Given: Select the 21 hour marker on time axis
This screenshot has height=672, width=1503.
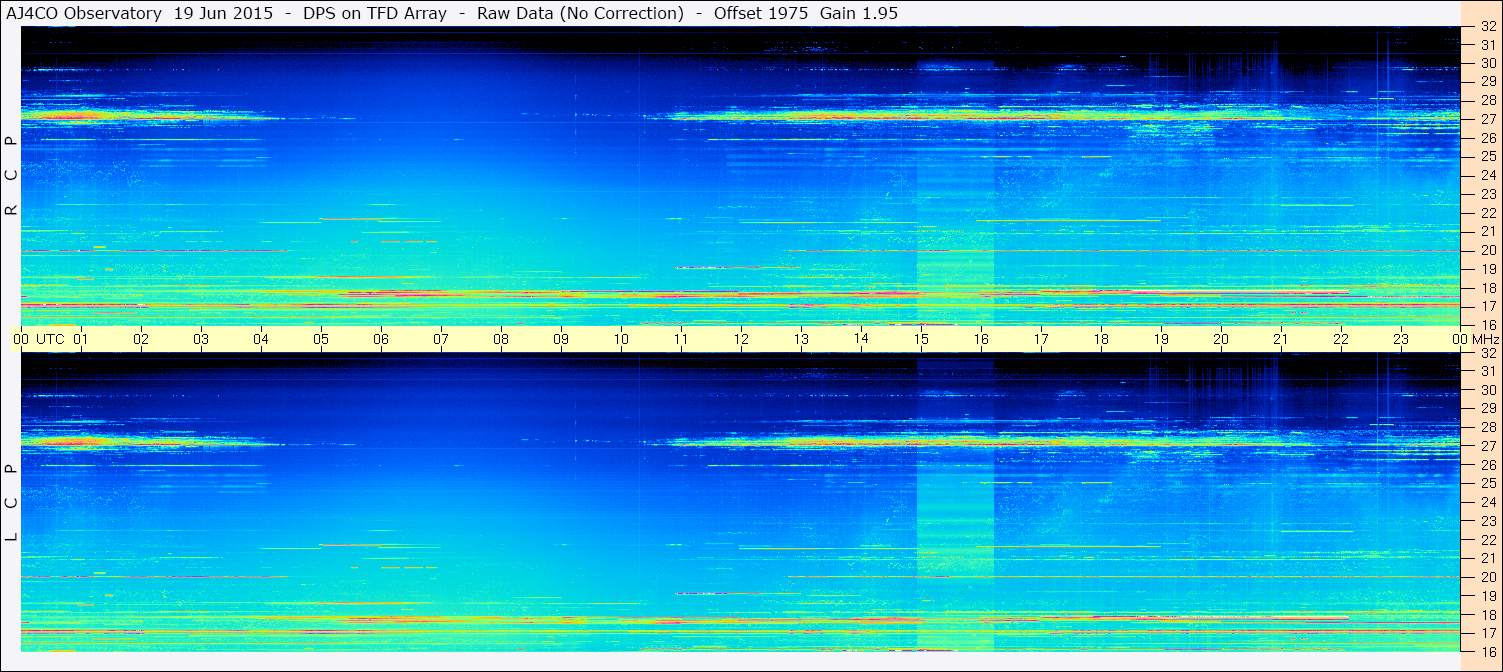Looking at the screenshot, I should click(x=1281, y=339).
